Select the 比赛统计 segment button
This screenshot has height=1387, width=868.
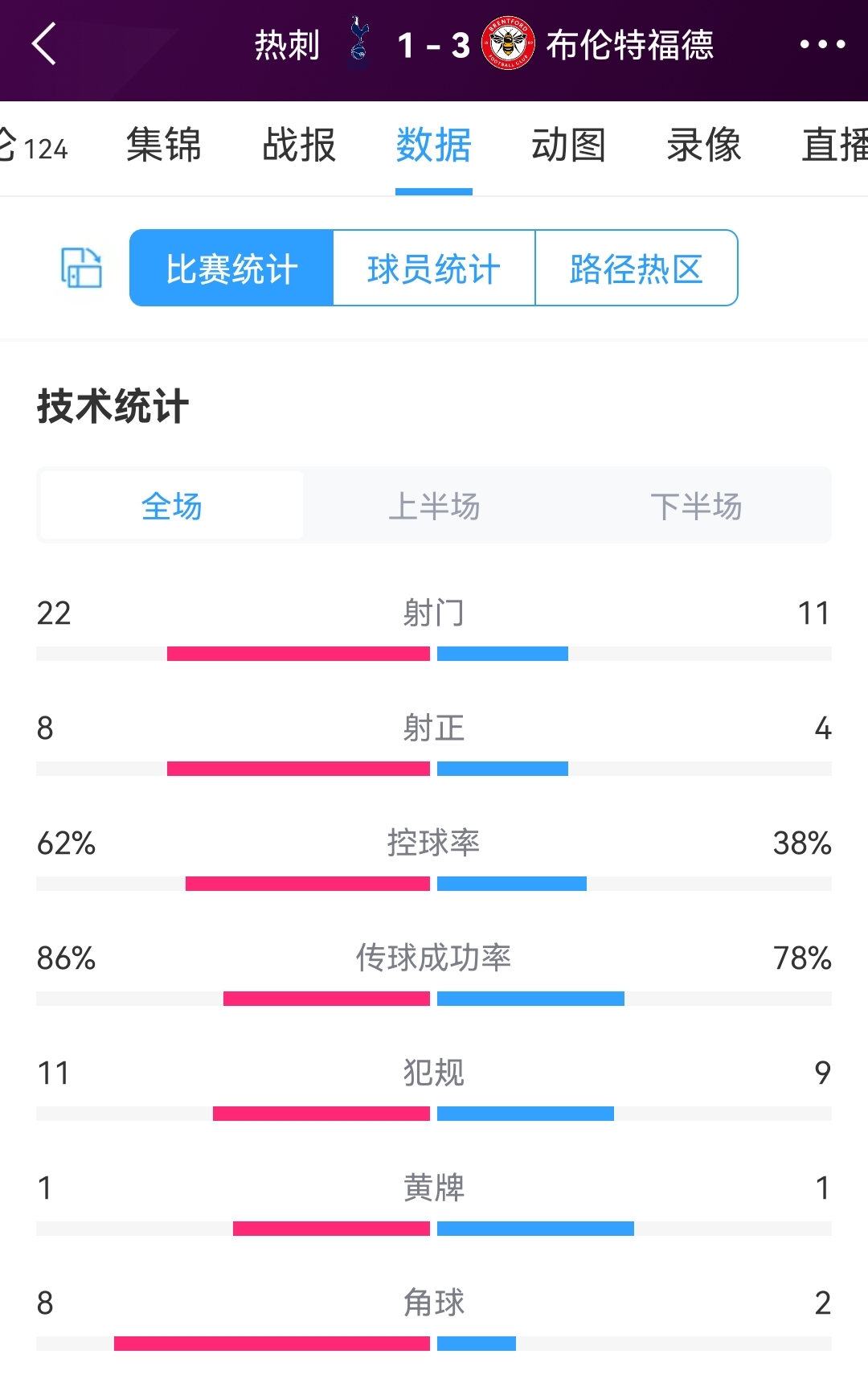pos(231,268)
